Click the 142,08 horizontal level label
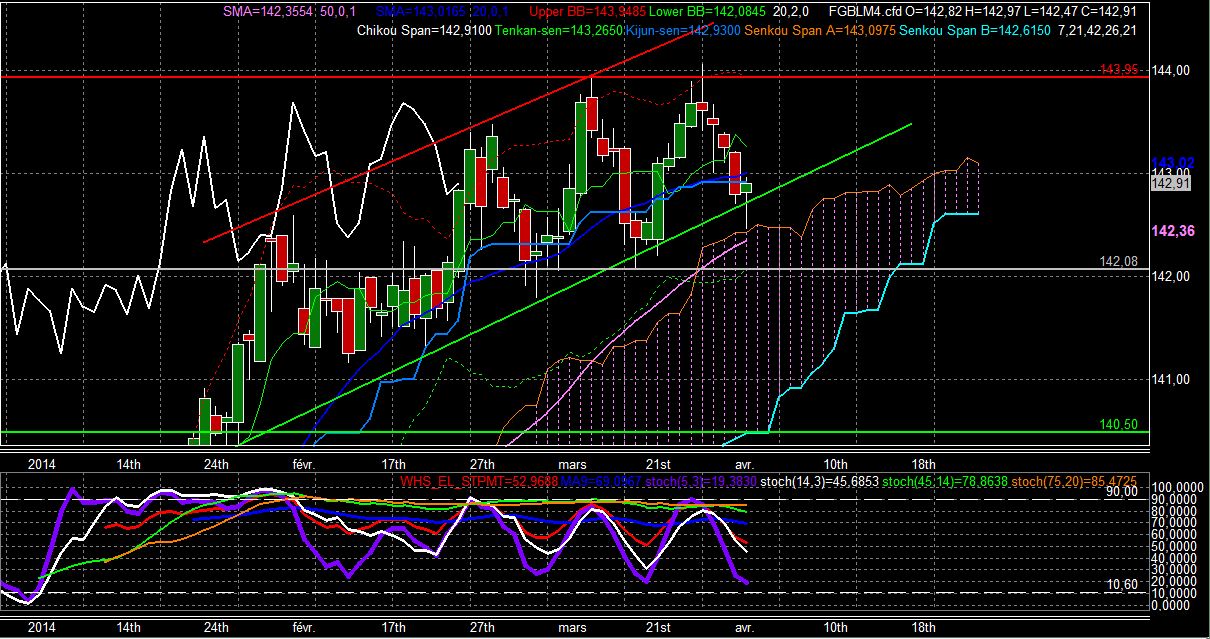This screenshot has width=1210, height=639. coord(1117,261)
